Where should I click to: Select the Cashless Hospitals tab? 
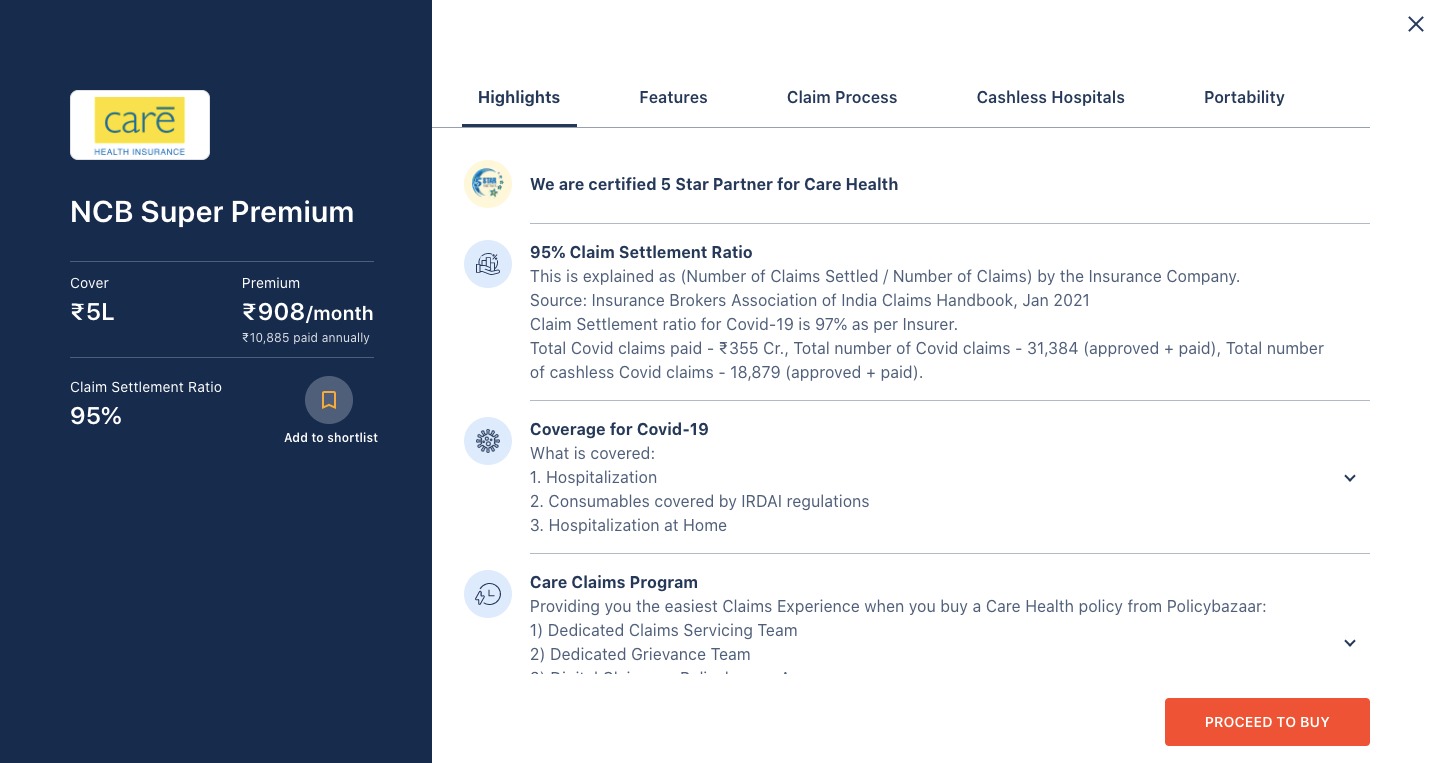(x=1050, y=97)
